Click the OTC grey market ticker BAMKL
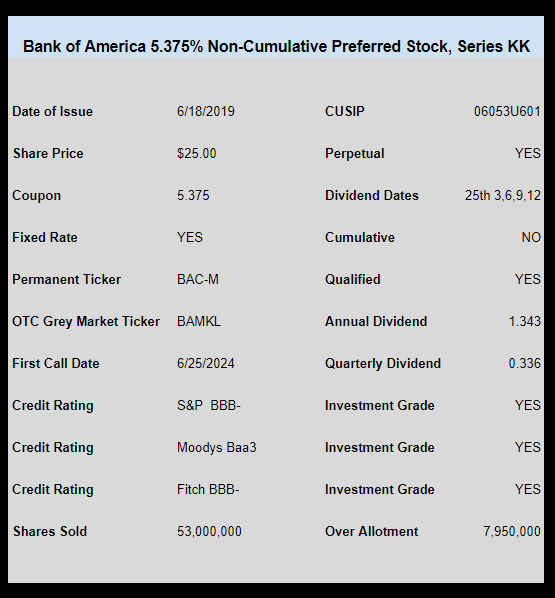555x598 pixels. point(199,321)
